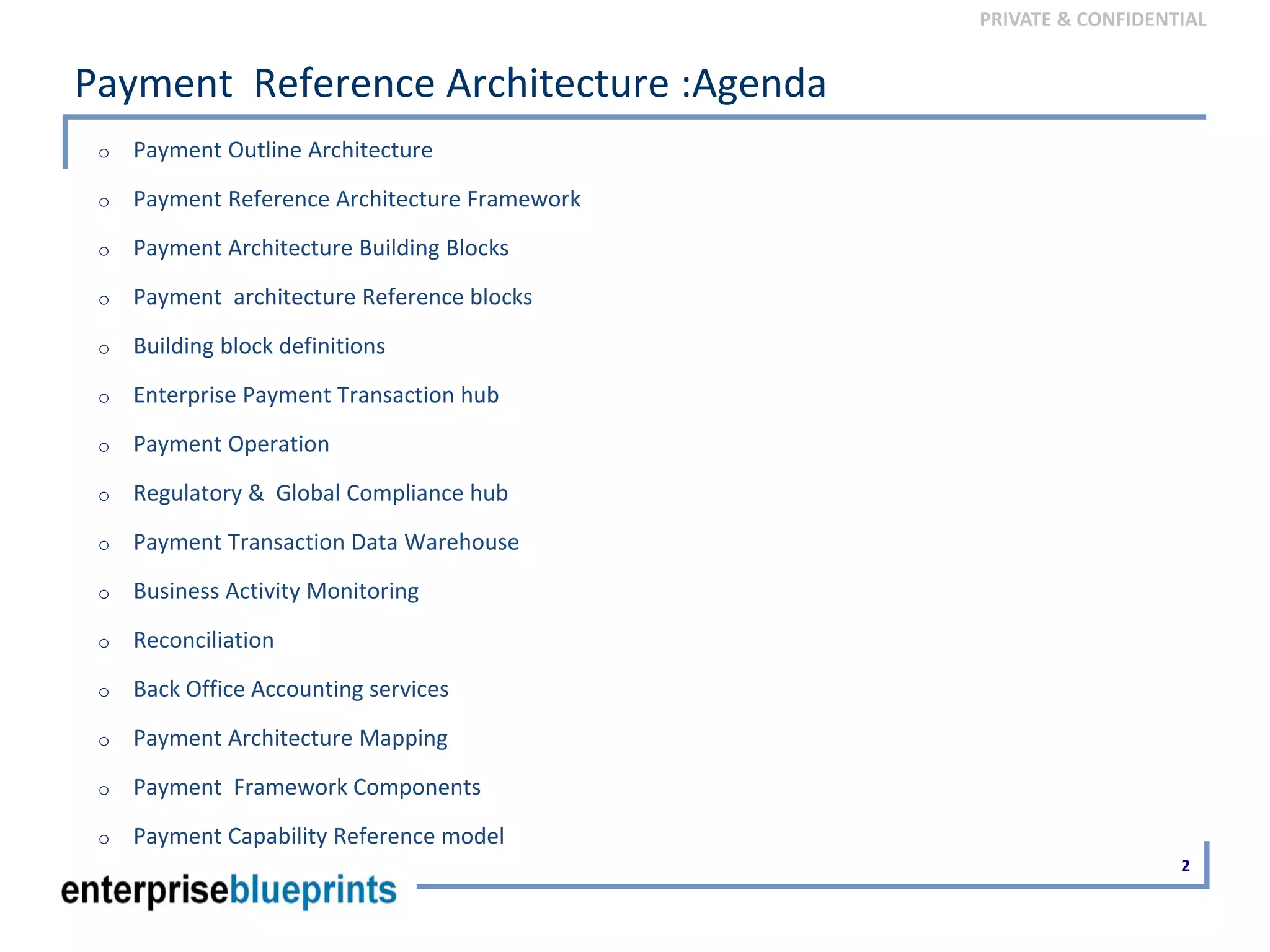Image resolution: width=1270 pixels, height=952 pixels.
Task: Click the Payment Operation bullet text
Action: (231, 444)
